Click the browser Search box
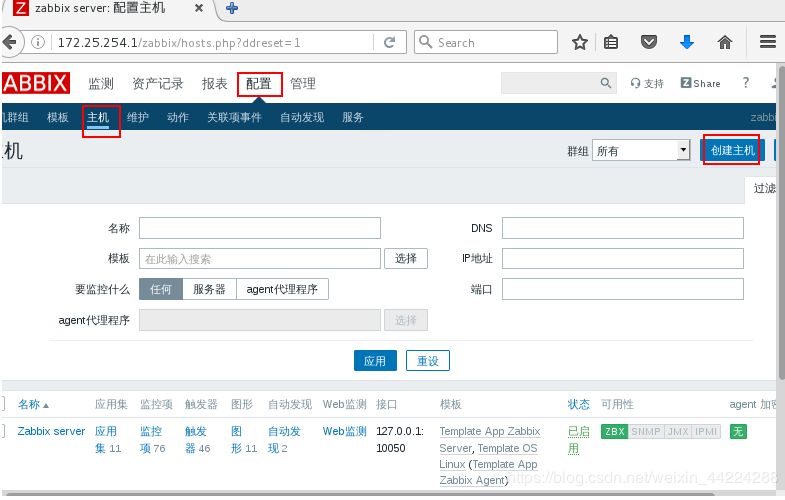This screenshot has height=500, width=785. pyautogui.click(x=486, y=43)
